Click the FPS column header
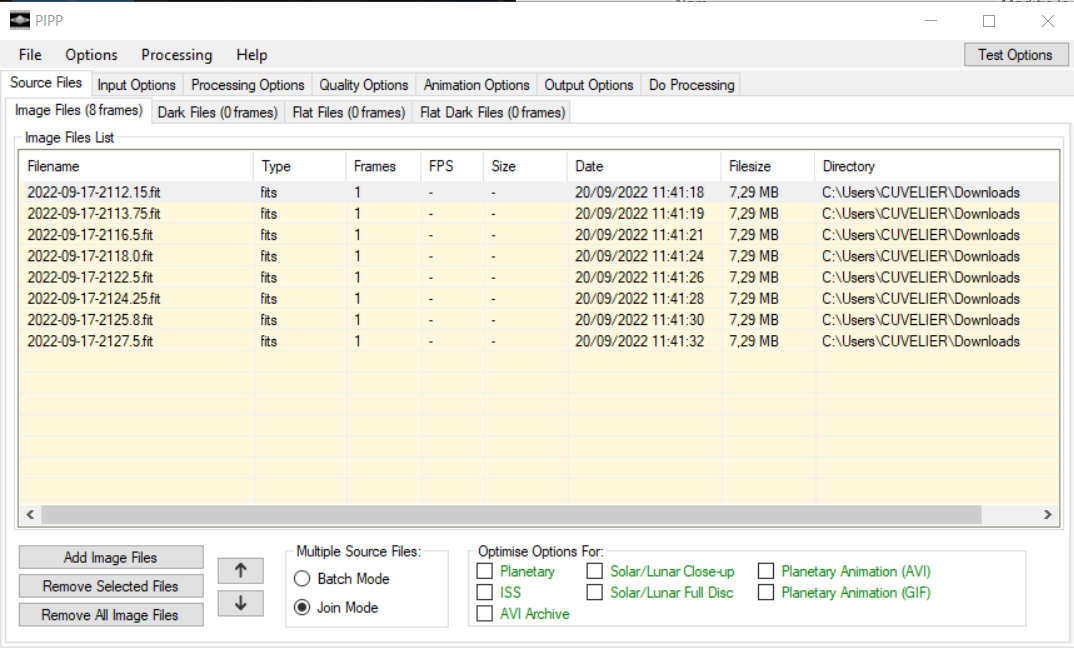 coord(452,166)
